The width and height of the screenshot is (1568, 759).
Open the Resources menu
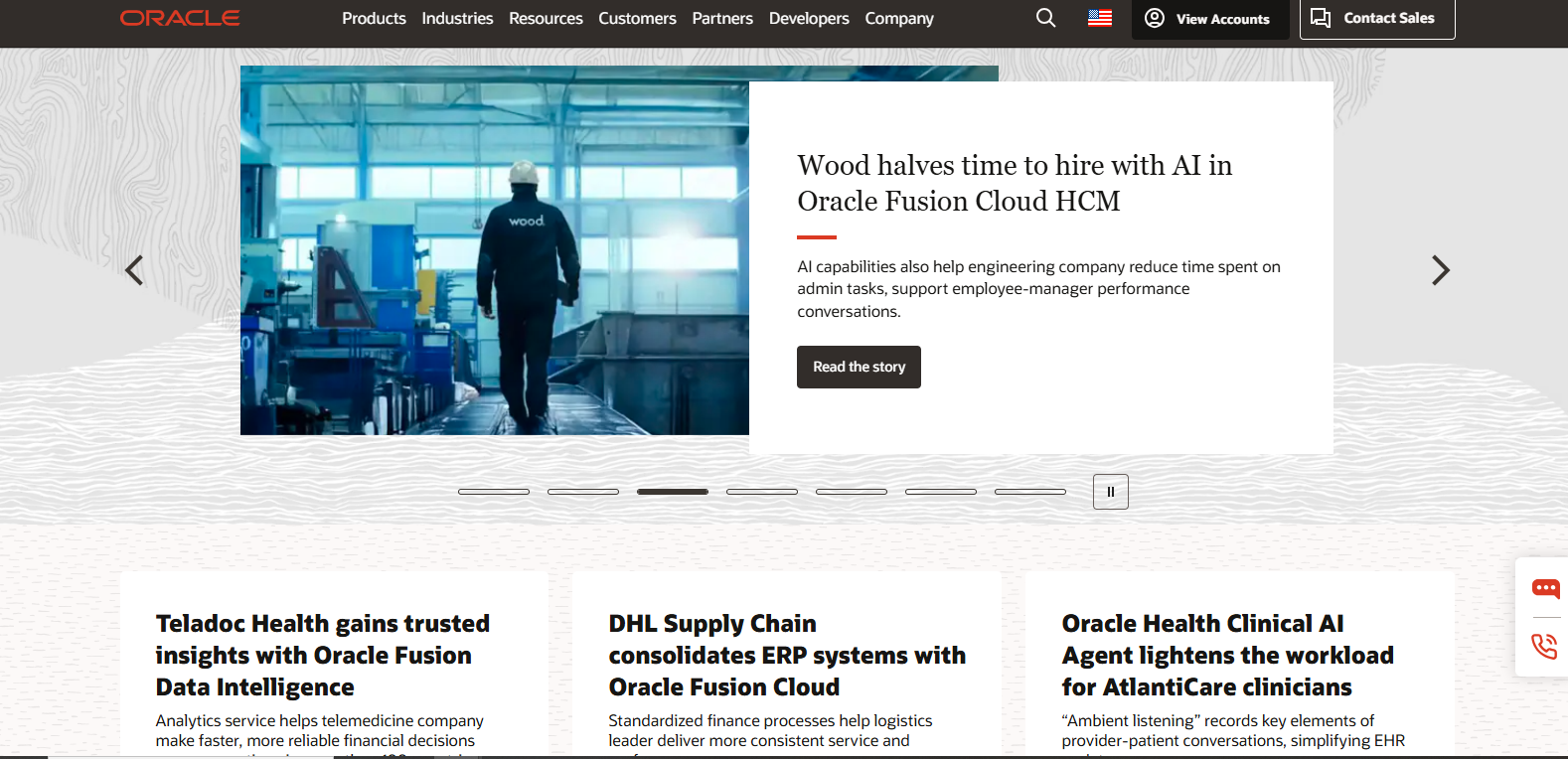pyautogui.click(x=546, y=18)
